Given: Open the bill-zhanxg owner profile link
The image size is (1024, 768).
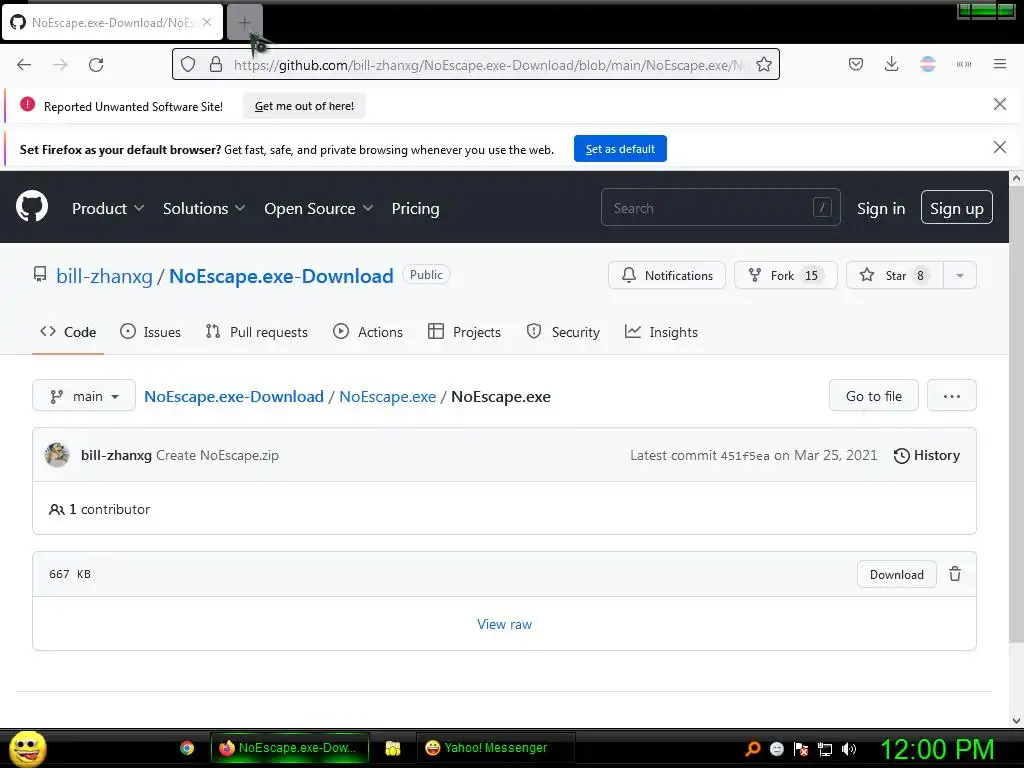Looking at the screenshot, I should pyautogui.click(x=104, y=276).
